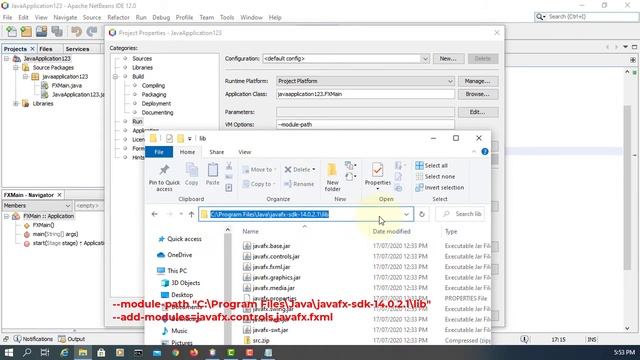
Task: Switch to the Services tab
Action: [x=78, y=49]
